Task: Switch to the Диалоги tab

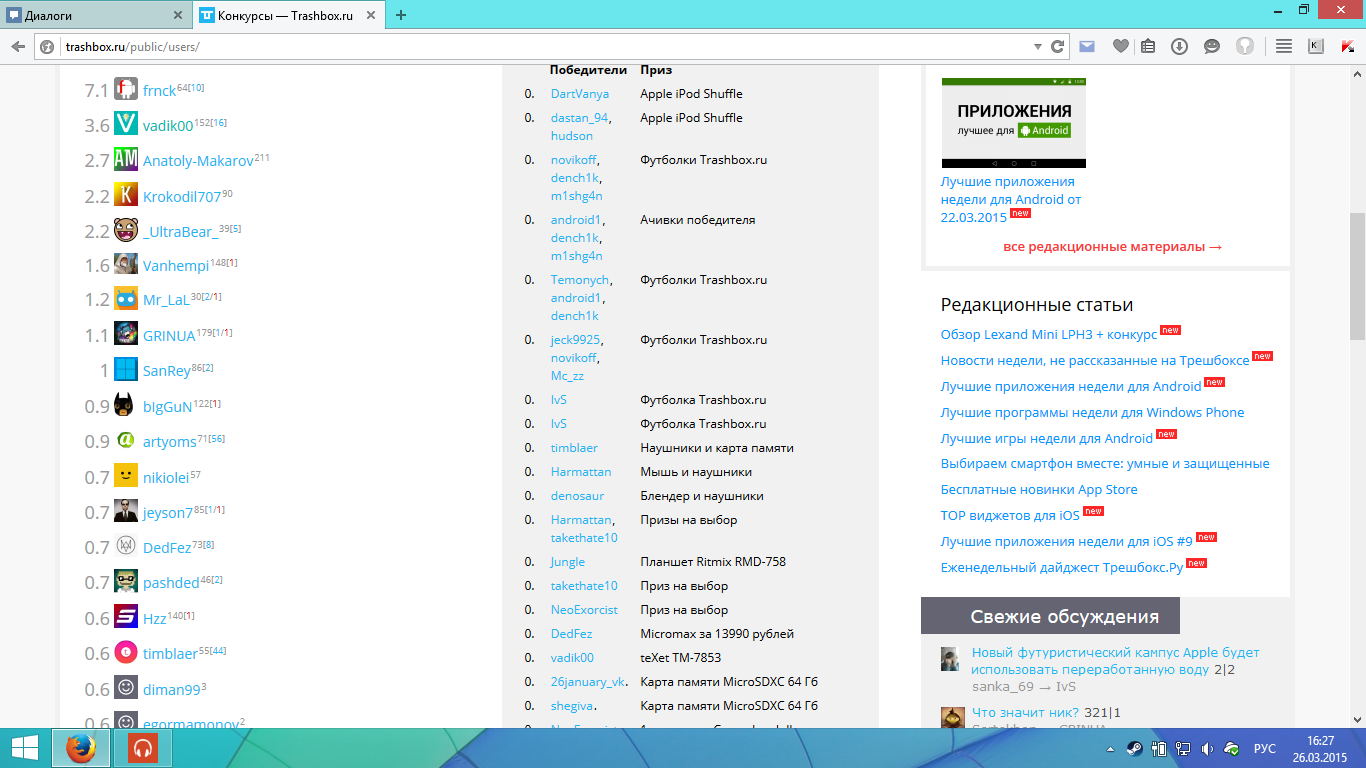Action: tap(96, 15)
